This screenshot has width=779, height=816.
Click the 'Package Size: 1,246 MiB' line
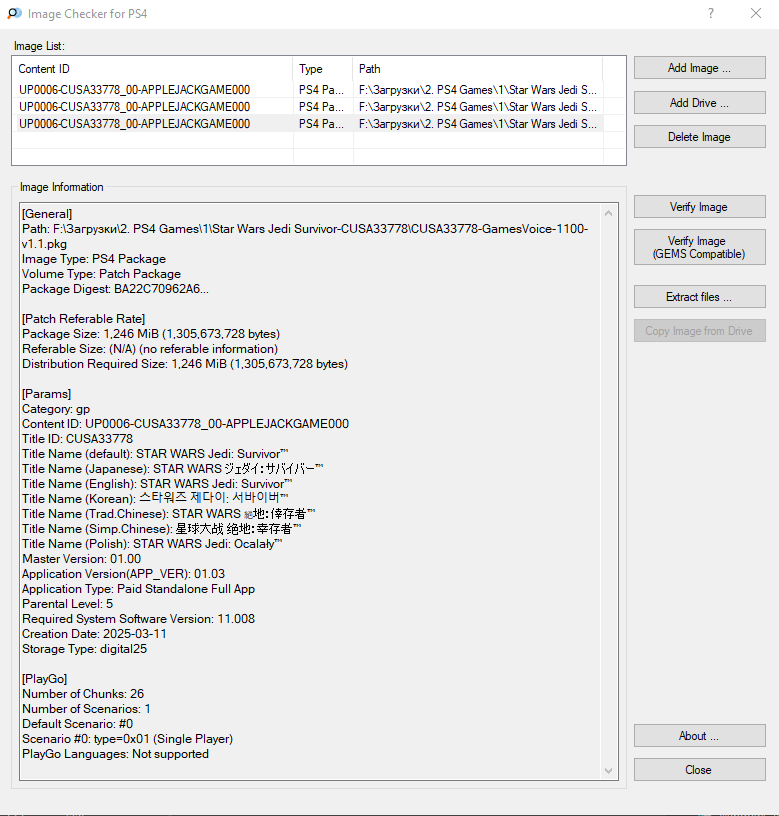[x=151, y=334]
